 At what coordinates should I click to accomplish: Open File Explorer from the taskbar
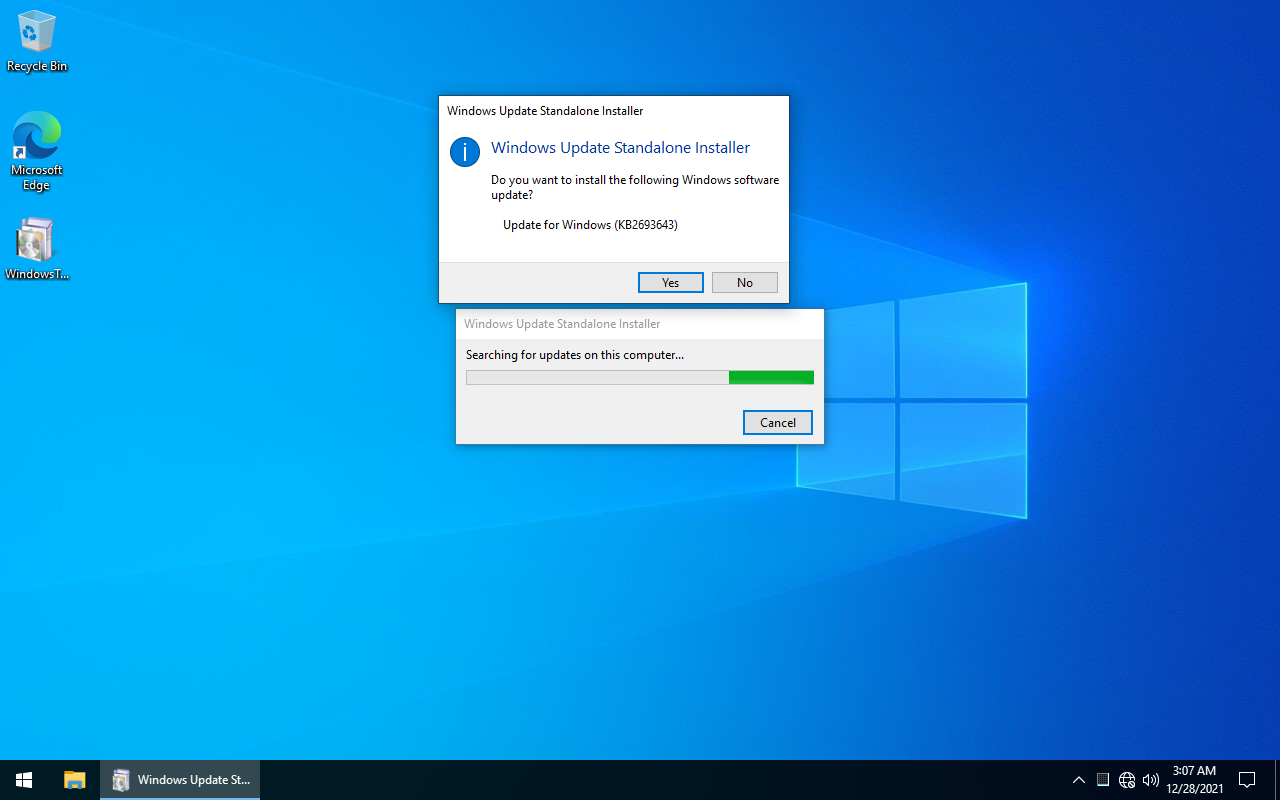[x=75, y=780]
